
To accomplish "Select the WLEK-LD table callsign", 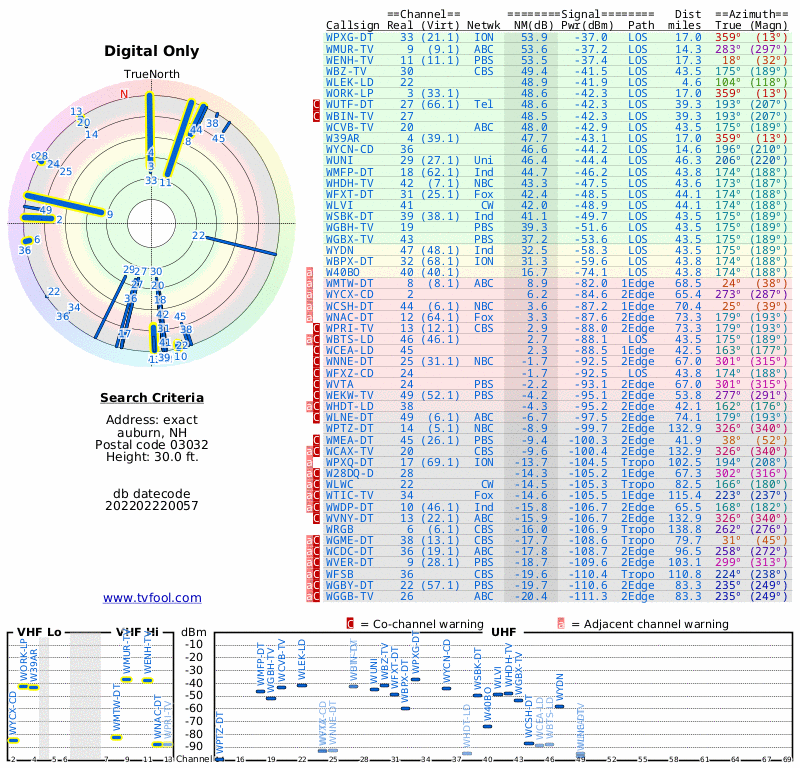I will 349,82.
